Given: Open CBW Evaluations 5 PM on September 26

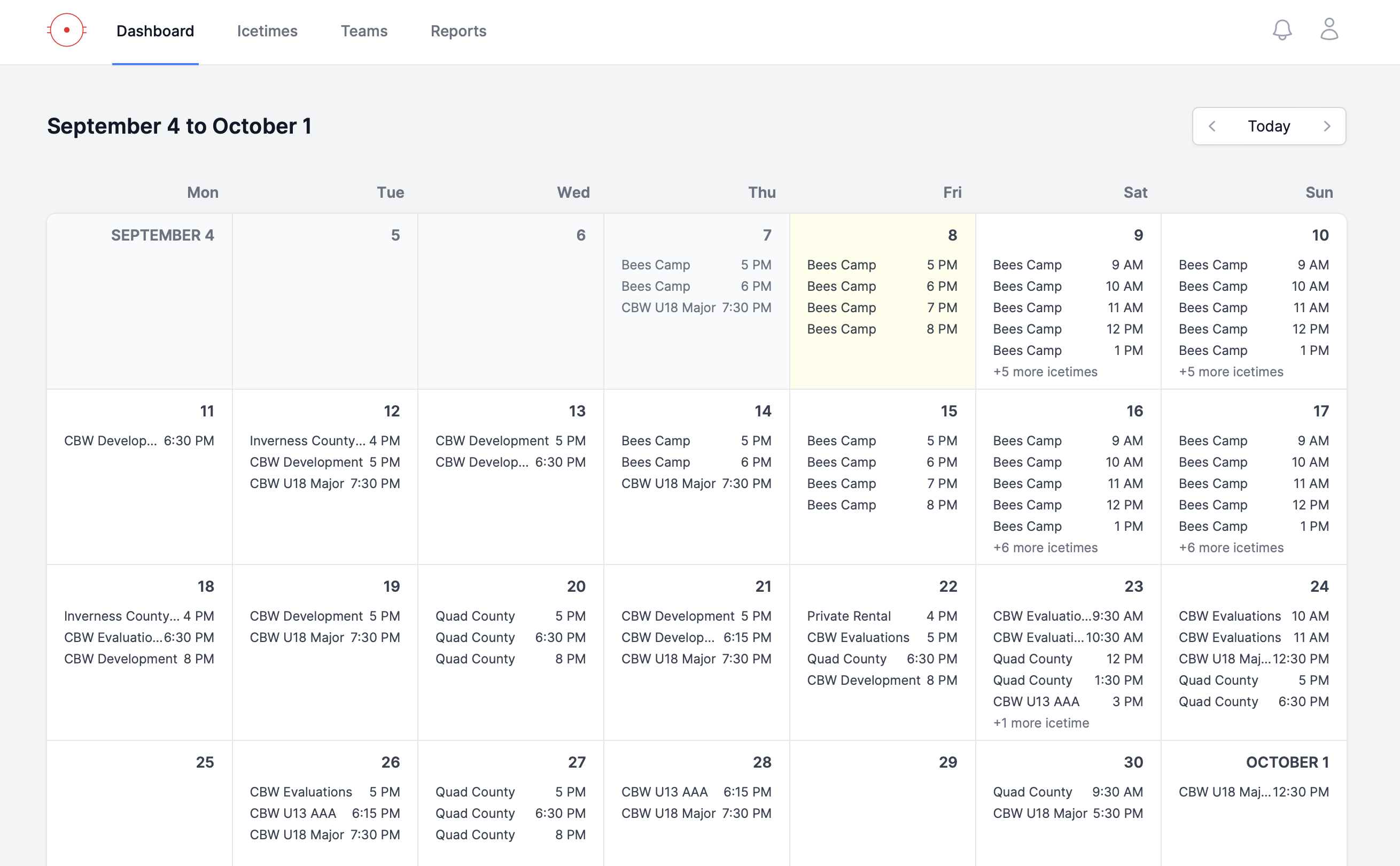Looking at the screenshot, I should click(x=324, y=792).
